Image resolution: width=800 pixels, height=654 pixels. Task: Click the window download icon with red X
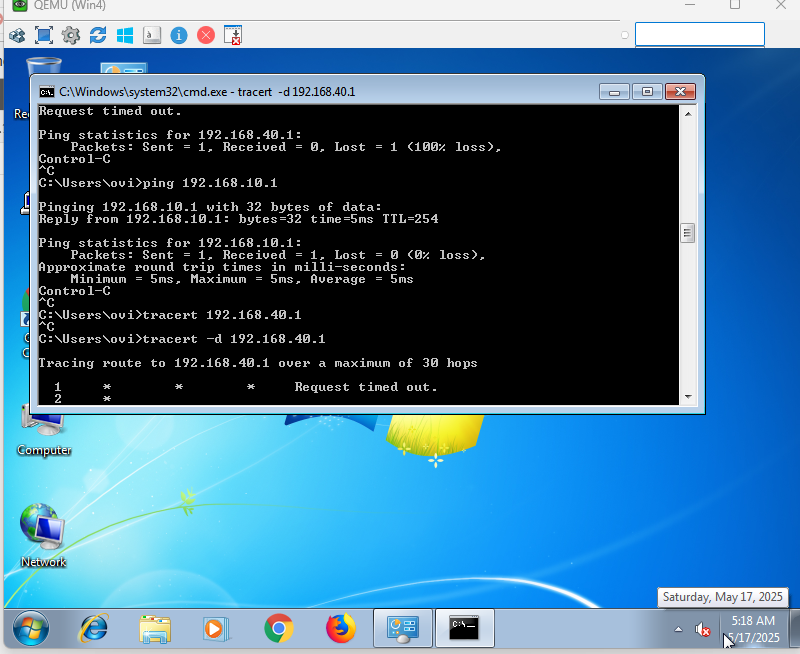pyautogui.click(x=233, y=35)
